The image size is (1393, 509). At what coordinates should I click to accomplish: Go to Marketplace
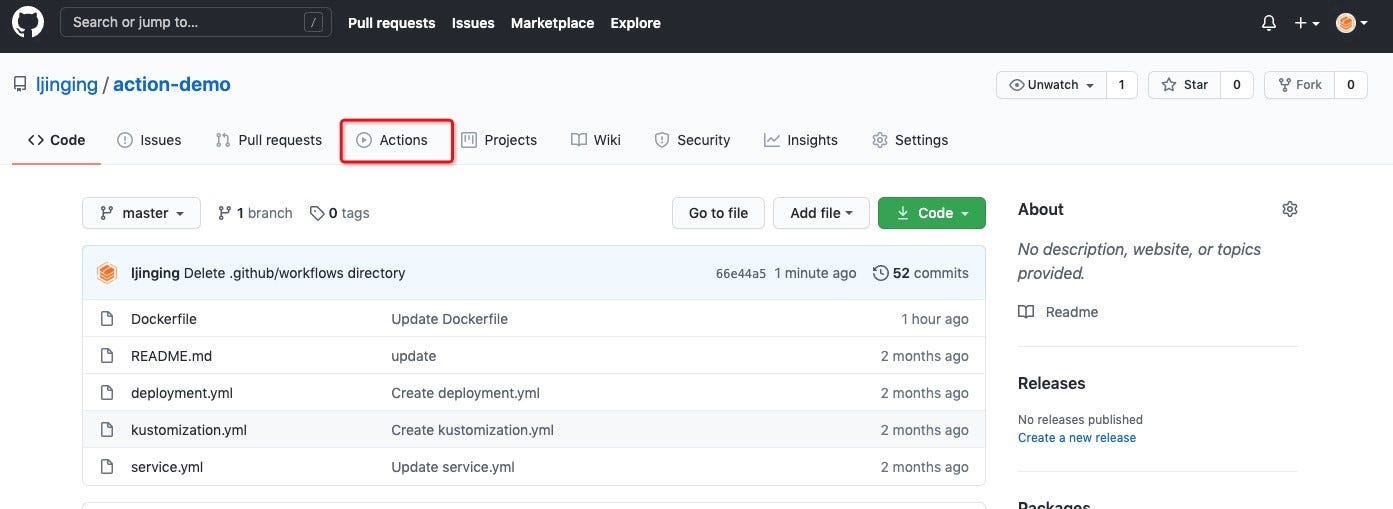[x=552, y=22]
